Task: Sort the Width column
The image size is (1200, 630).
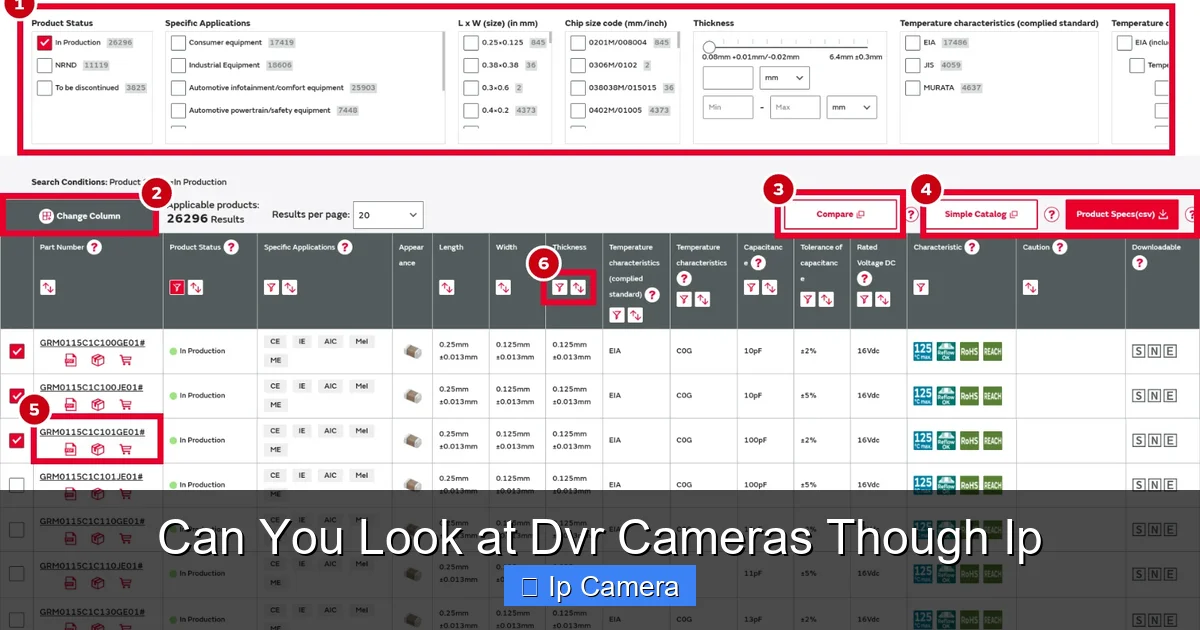Action: coord(504,287)
